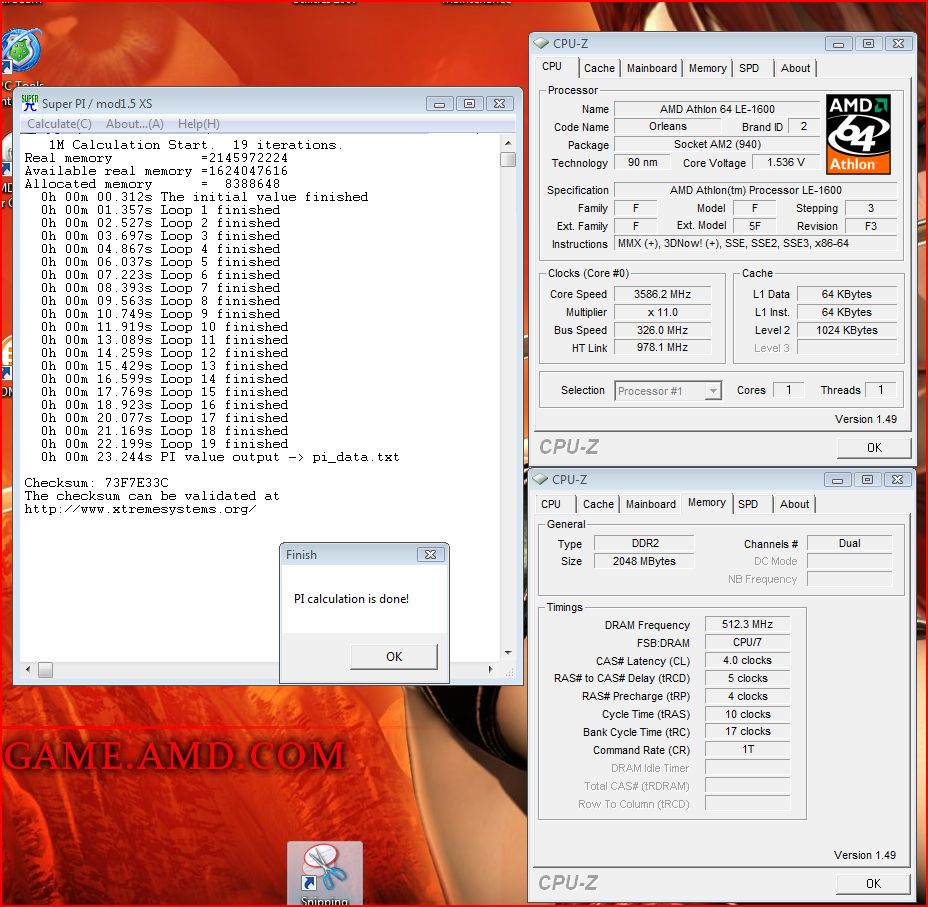Click OK in the CPU-Z CPU window
Screen dimensions: 928x907
874,447
